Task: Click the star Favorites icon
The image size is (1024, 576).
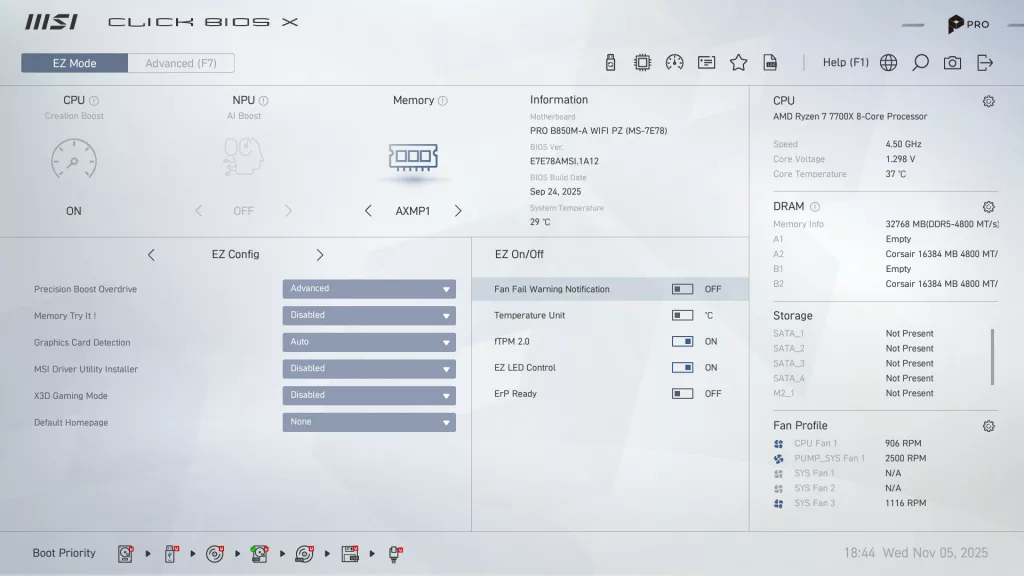Action: [x=738, y=62]
